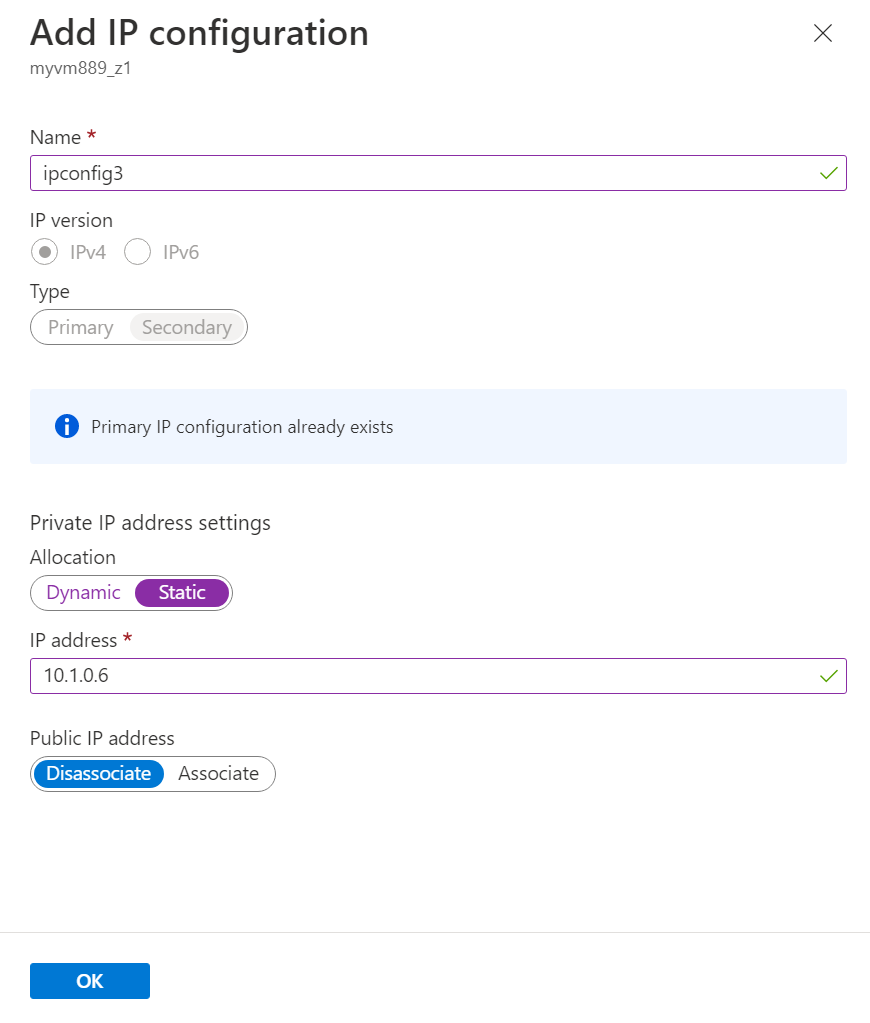
Task: Click the green checkmark in Name field
Action: point(828,173)
